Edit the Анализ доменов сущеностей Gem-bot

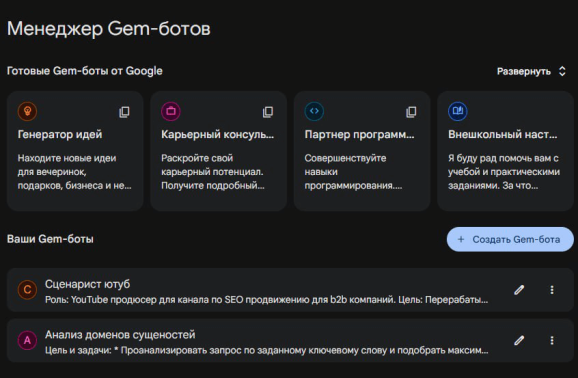[x=519, y=340]
